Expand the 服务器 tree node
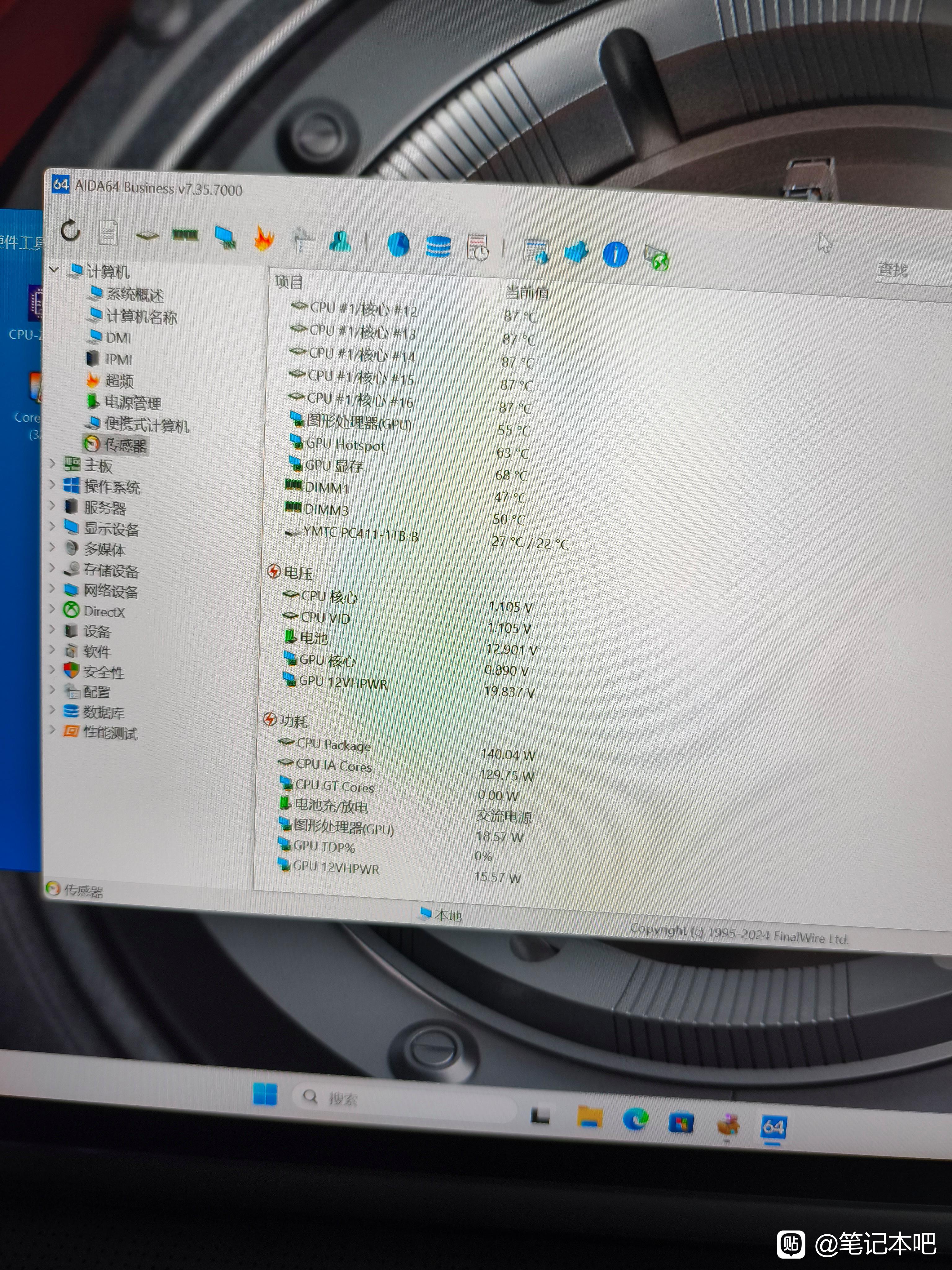 (52, 506)
